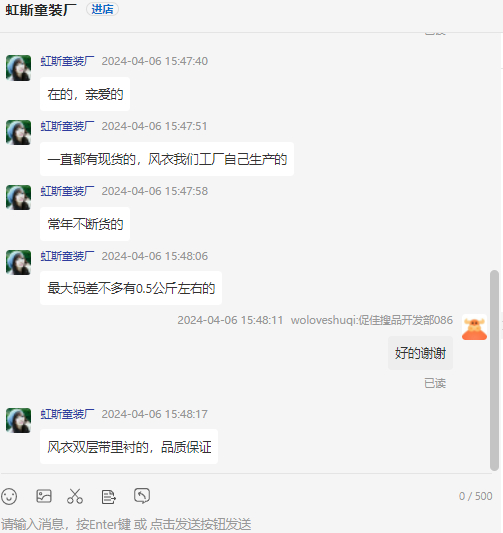Screen dimensions: 503x533
Task: Click the chat vertical scrollbar thumb
Action: [494, 370]
